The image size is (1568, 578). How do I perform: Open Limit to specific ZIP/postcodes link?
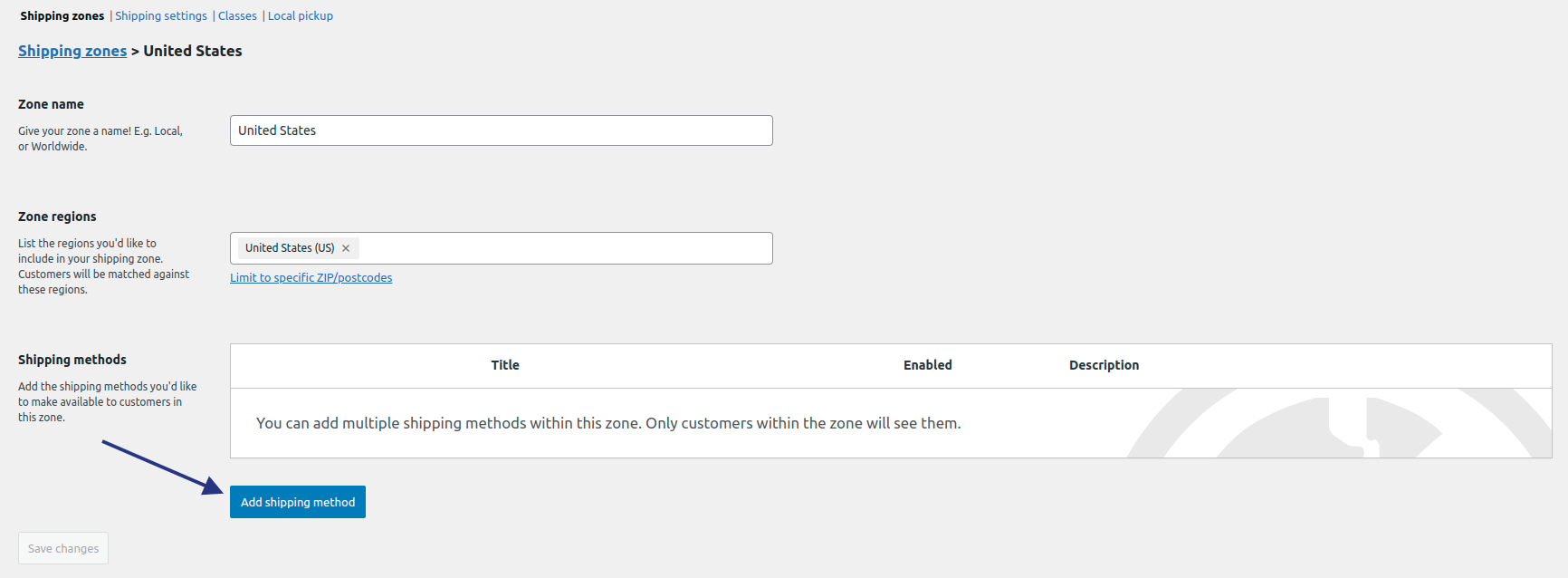point(311,278)
